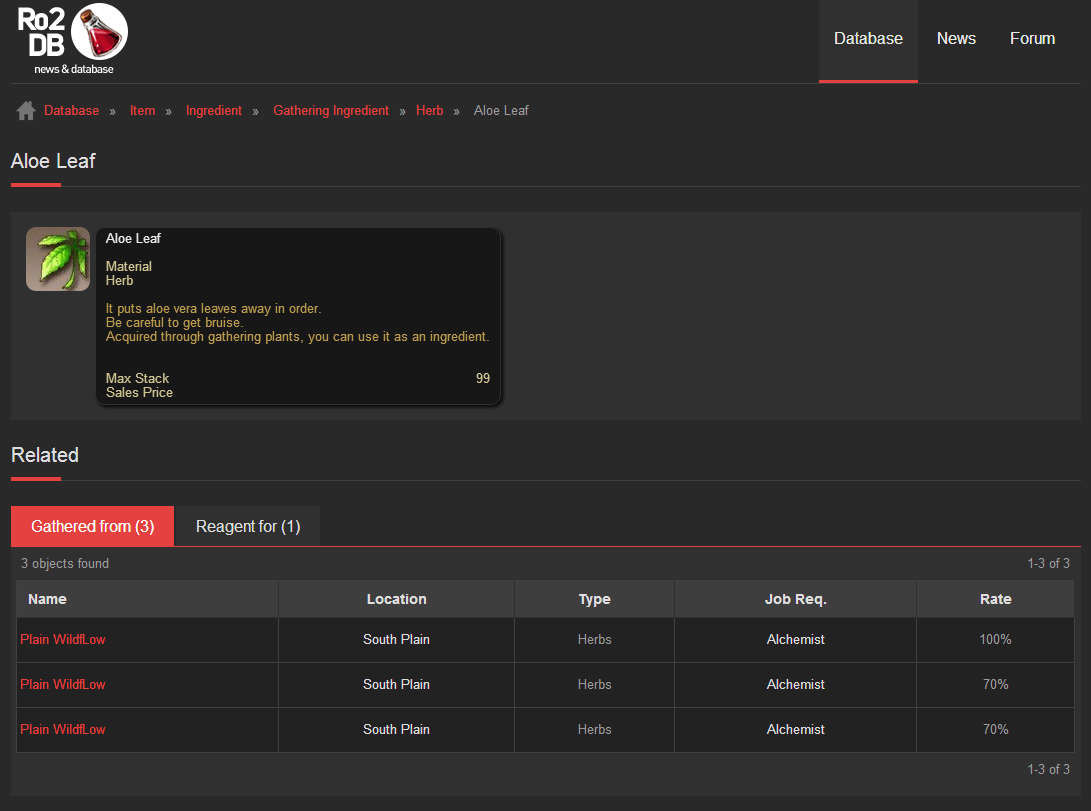Click the 'Aloe Leaf' breadcrumb text
Viewport: 1091px width, 811px height.
click(x=501, y=111)
